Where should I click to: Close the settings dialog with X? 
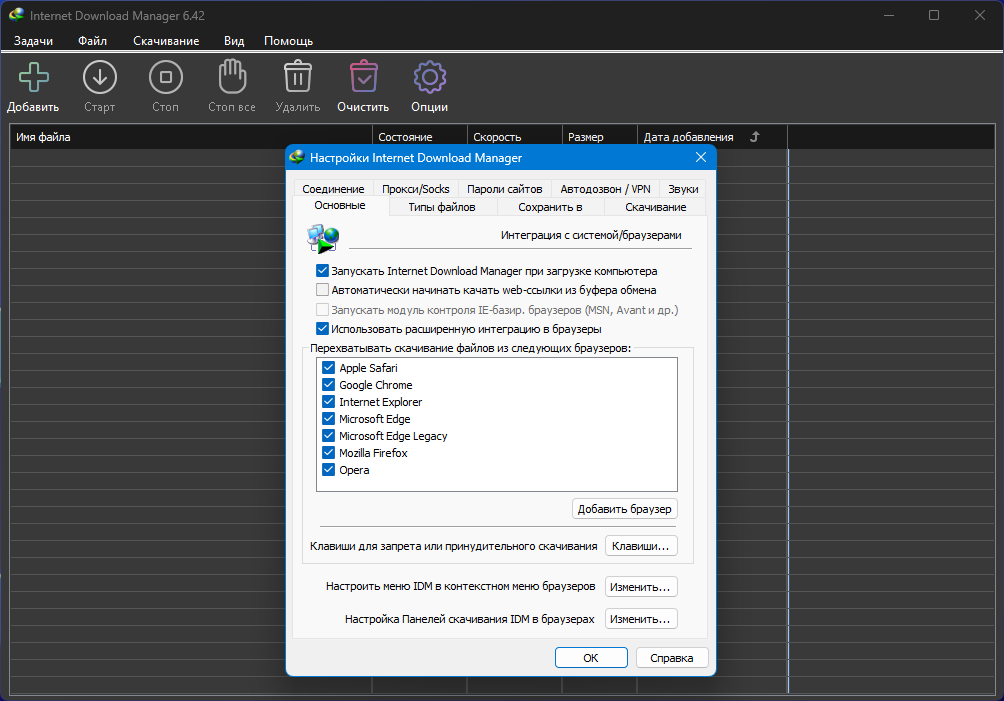[x=701, y=158]
